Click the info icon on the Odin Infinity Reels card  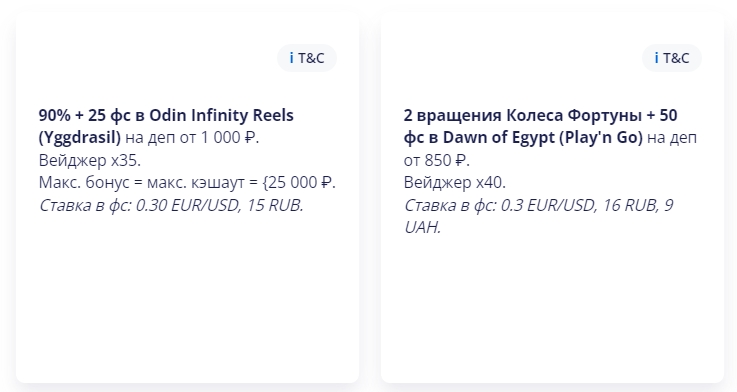point(291,58)
